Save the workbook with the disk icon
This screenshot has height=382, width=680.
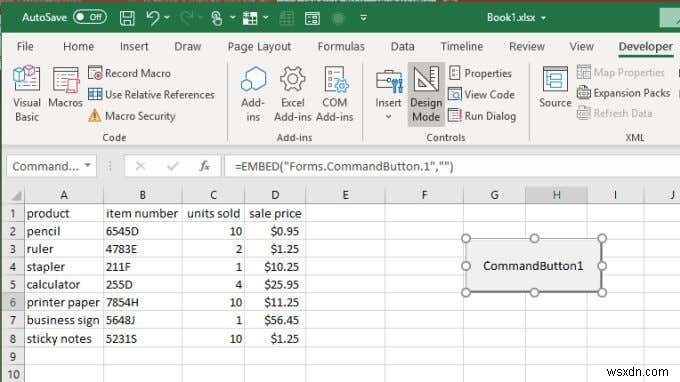coord(127,18)
